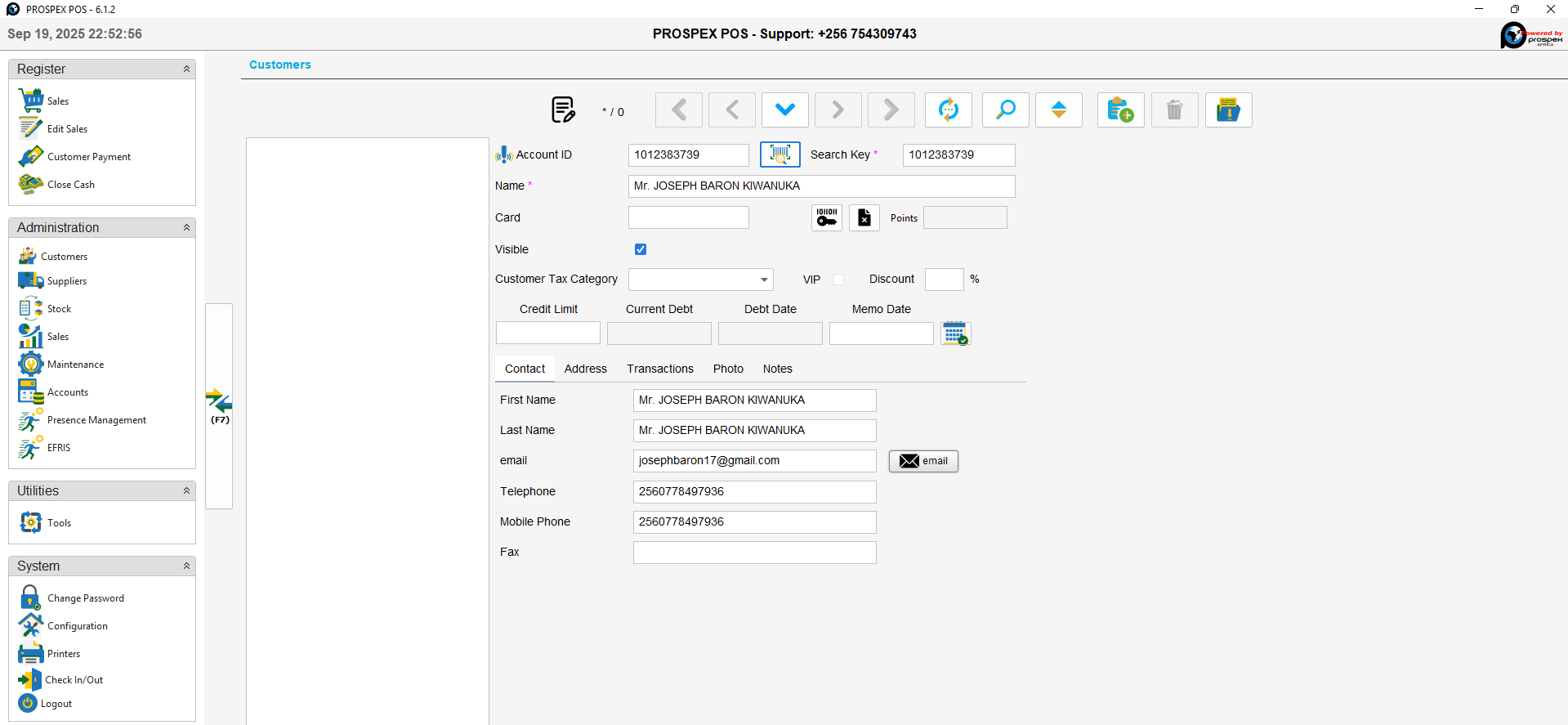Screen dimensions: 1568x725
Task: Open Customer Payment in Register menu
Action: [88, 157]
